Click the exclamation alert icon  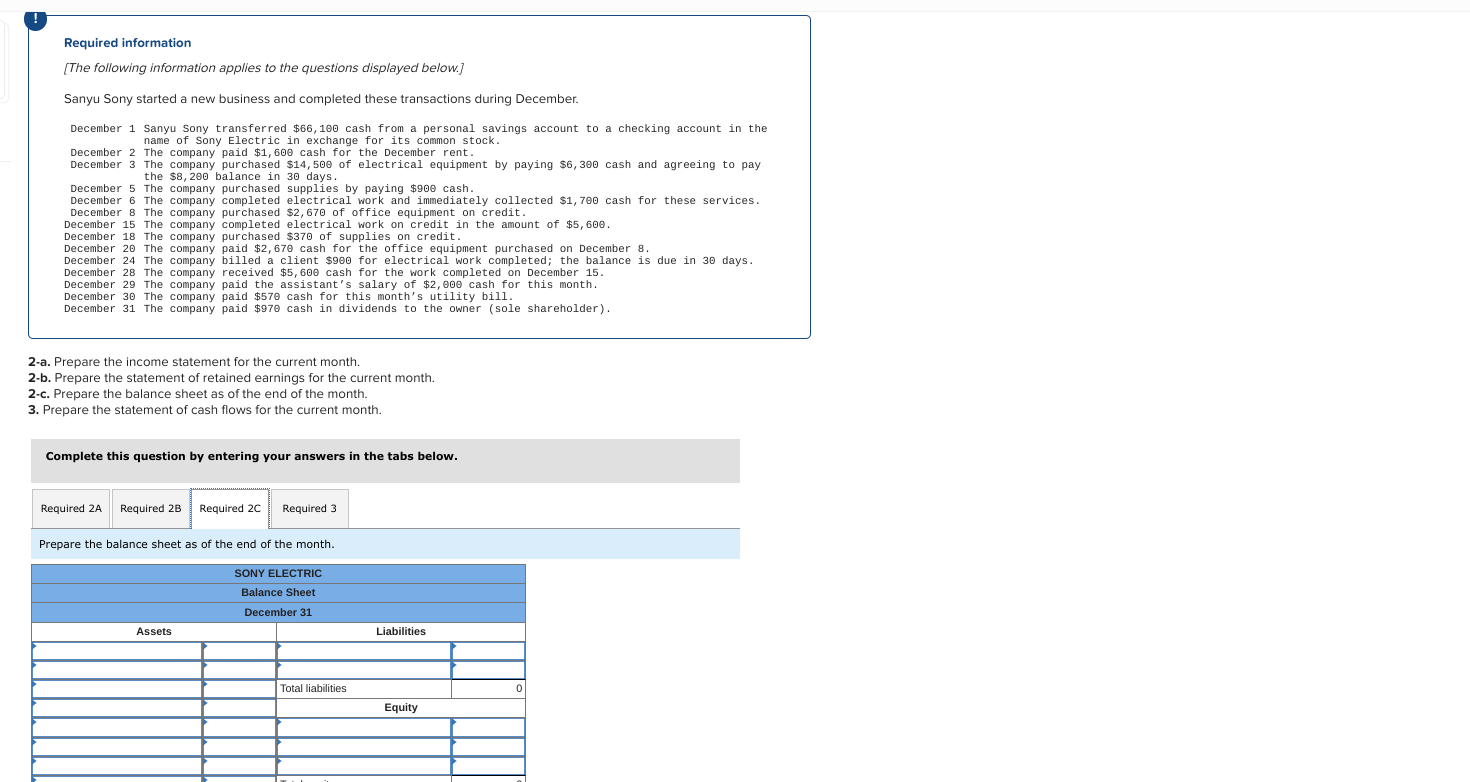36,19
